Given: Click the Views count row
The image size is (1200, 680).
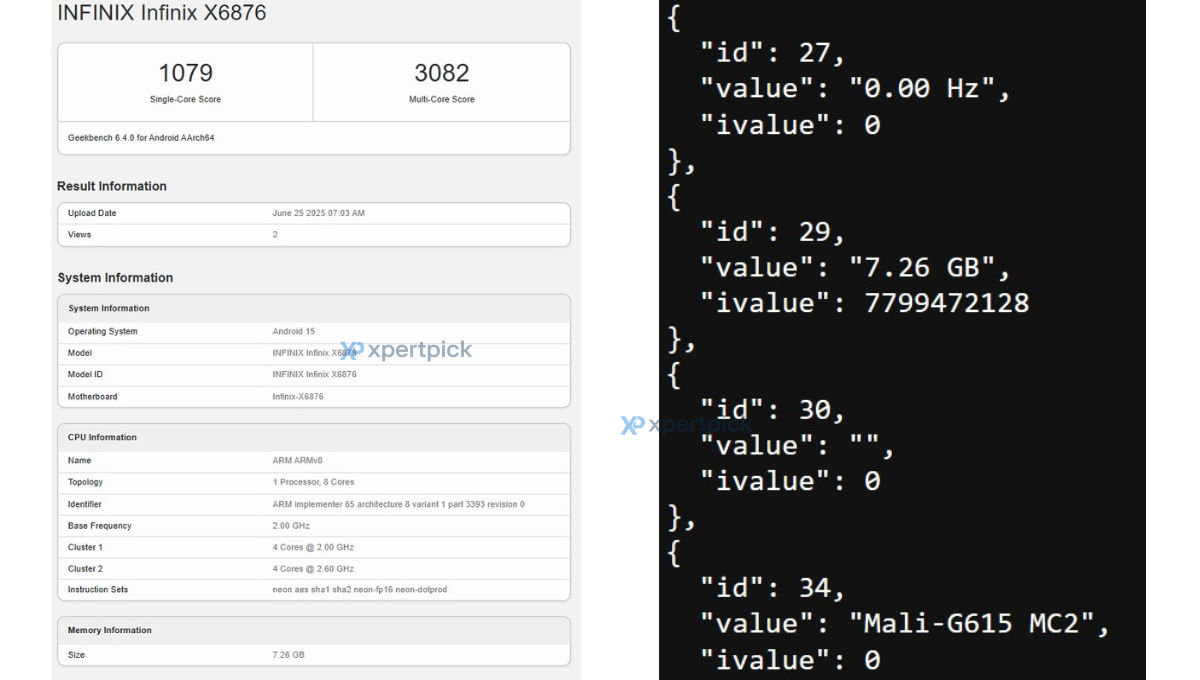Looking at the screenshot, I should (x=314, y=235).
